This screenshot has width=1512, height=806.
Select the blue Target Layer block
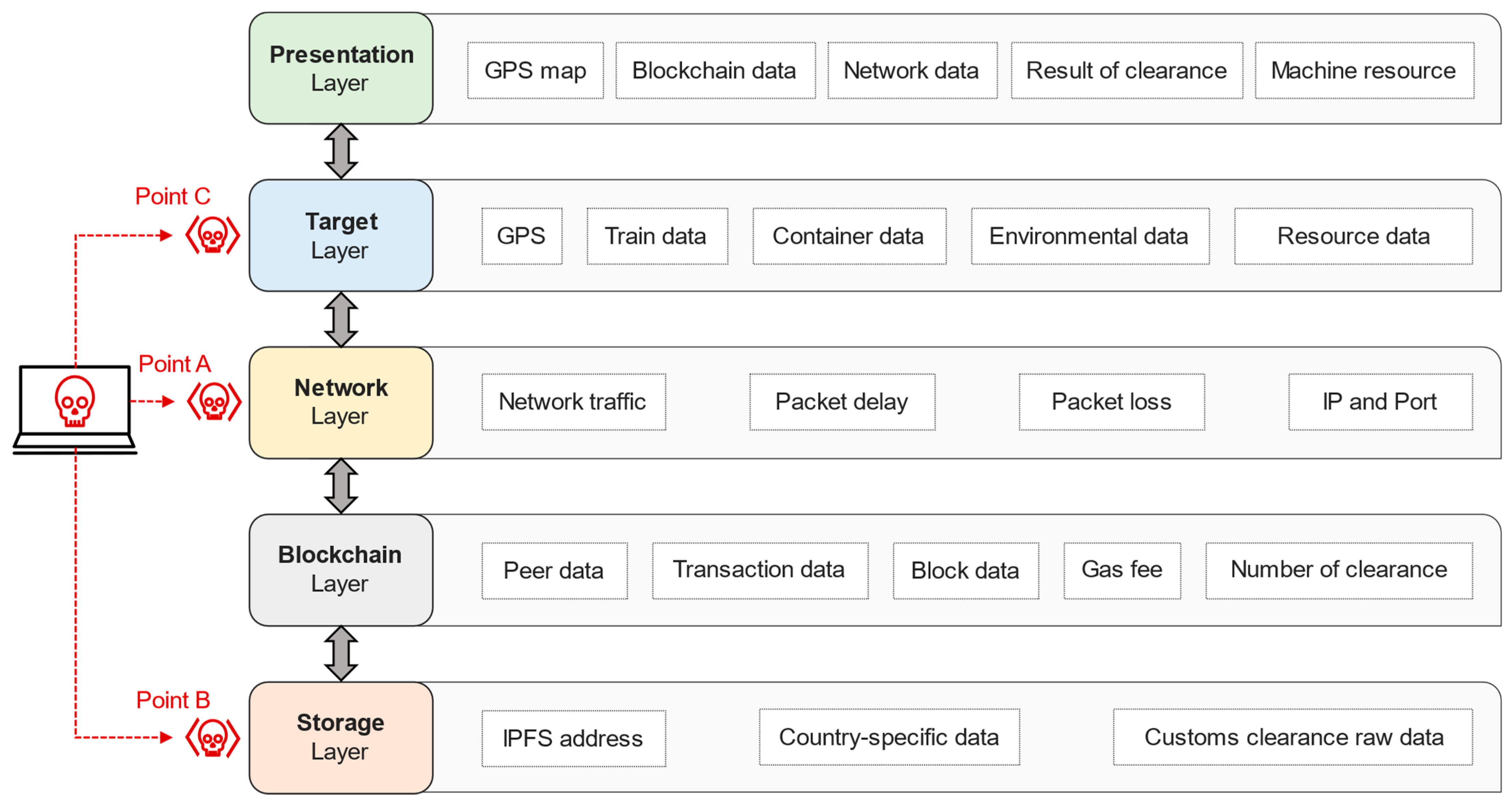point(341,235)
